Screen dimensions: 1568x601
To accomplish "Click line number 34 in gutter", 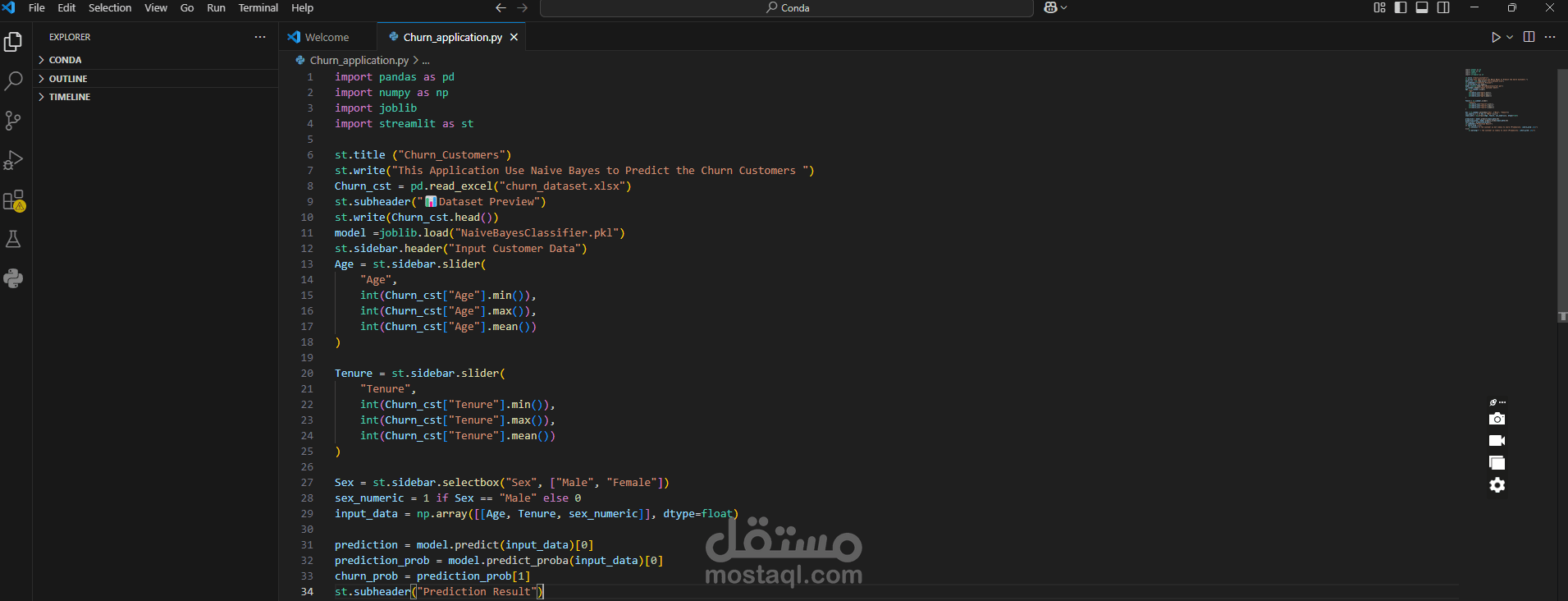I will (x=307, y=592).
